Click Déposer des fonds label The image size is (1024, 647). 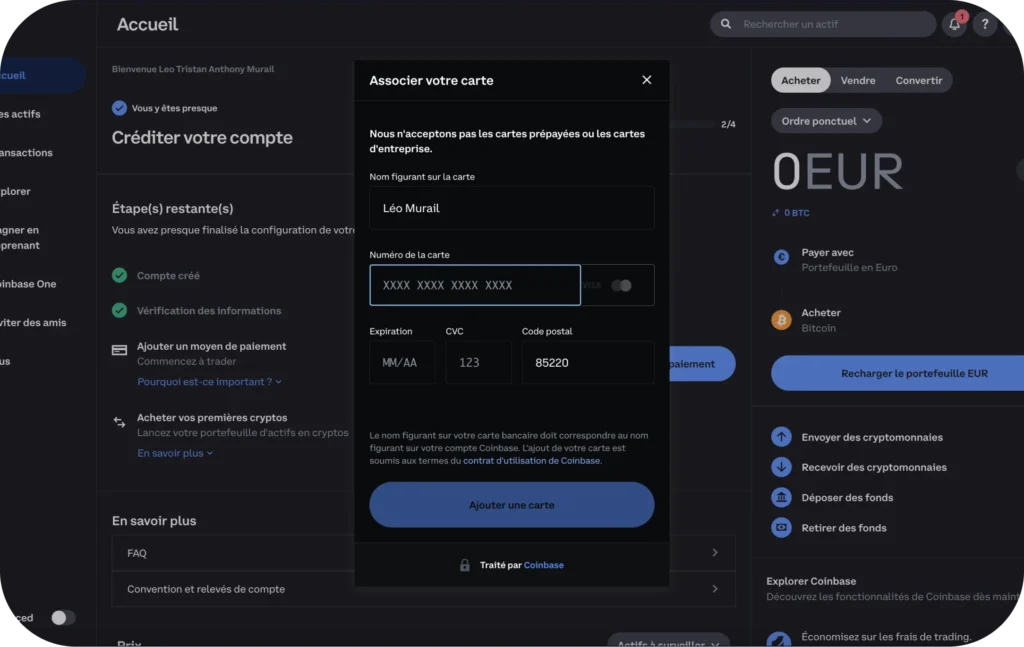pos(847,497)
